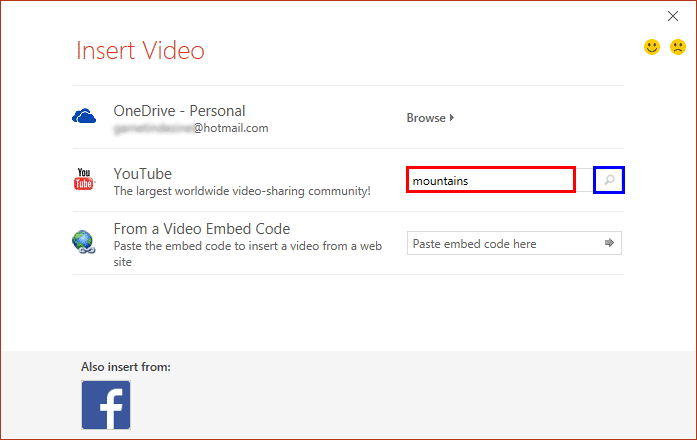Click the sad frown feedback icon
Image resolution: width=697 pixels, height=440 pixels.
[x=678, y=47]
